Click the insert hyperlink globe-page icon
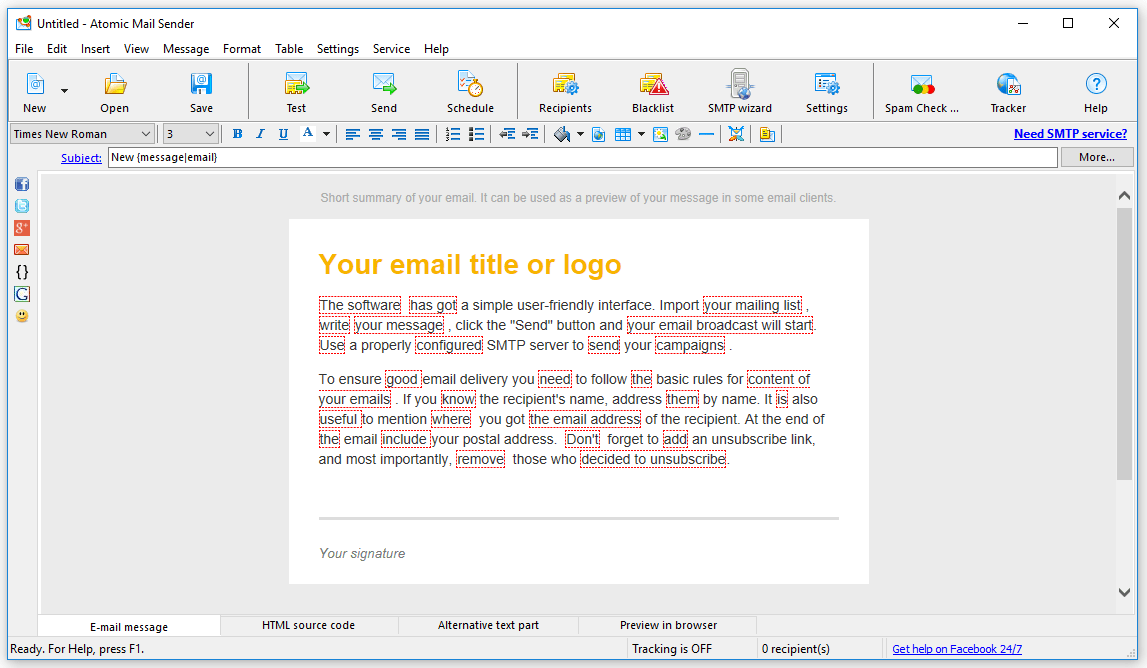Viewport: 1147px width, 668px height. [598, 134]
